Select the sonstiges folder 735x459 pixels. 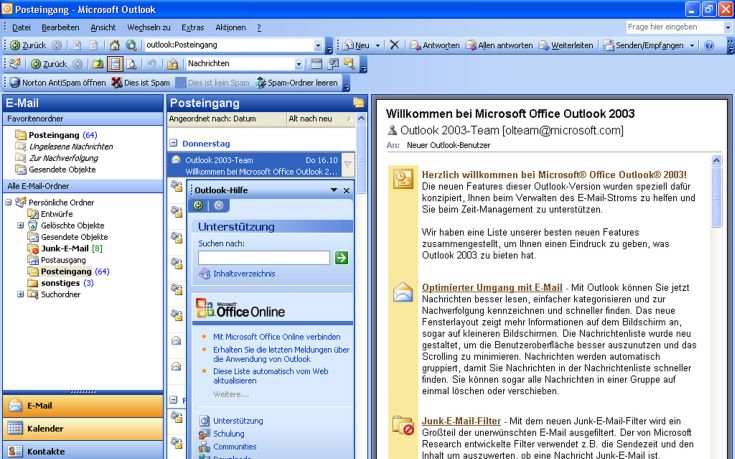60,283
